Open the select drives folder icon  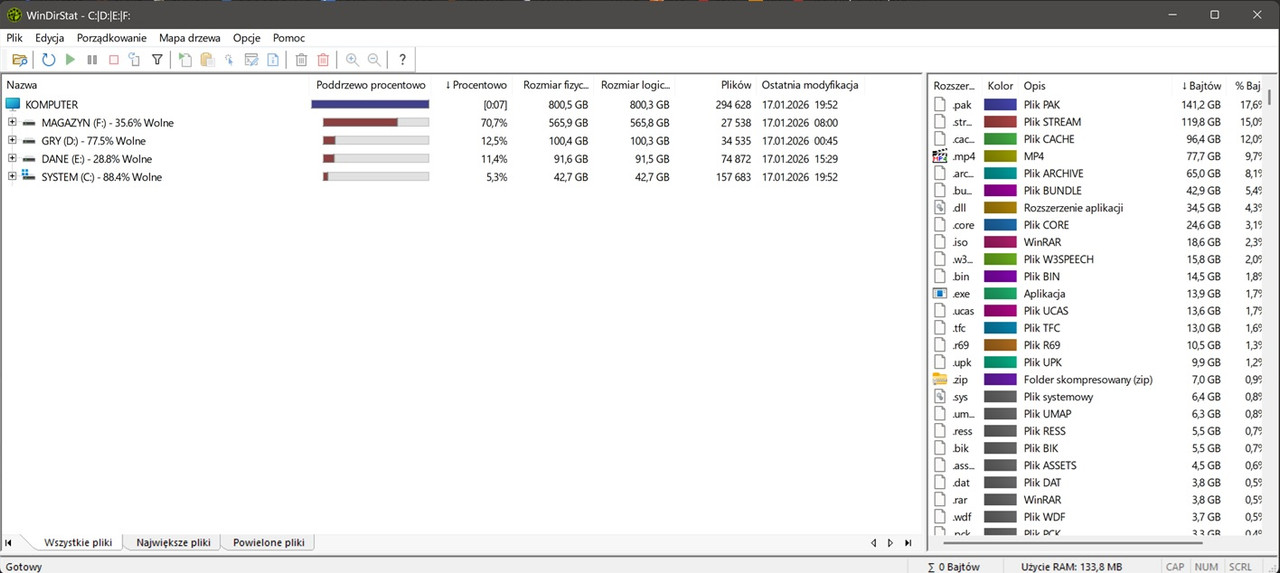(20, 60)
